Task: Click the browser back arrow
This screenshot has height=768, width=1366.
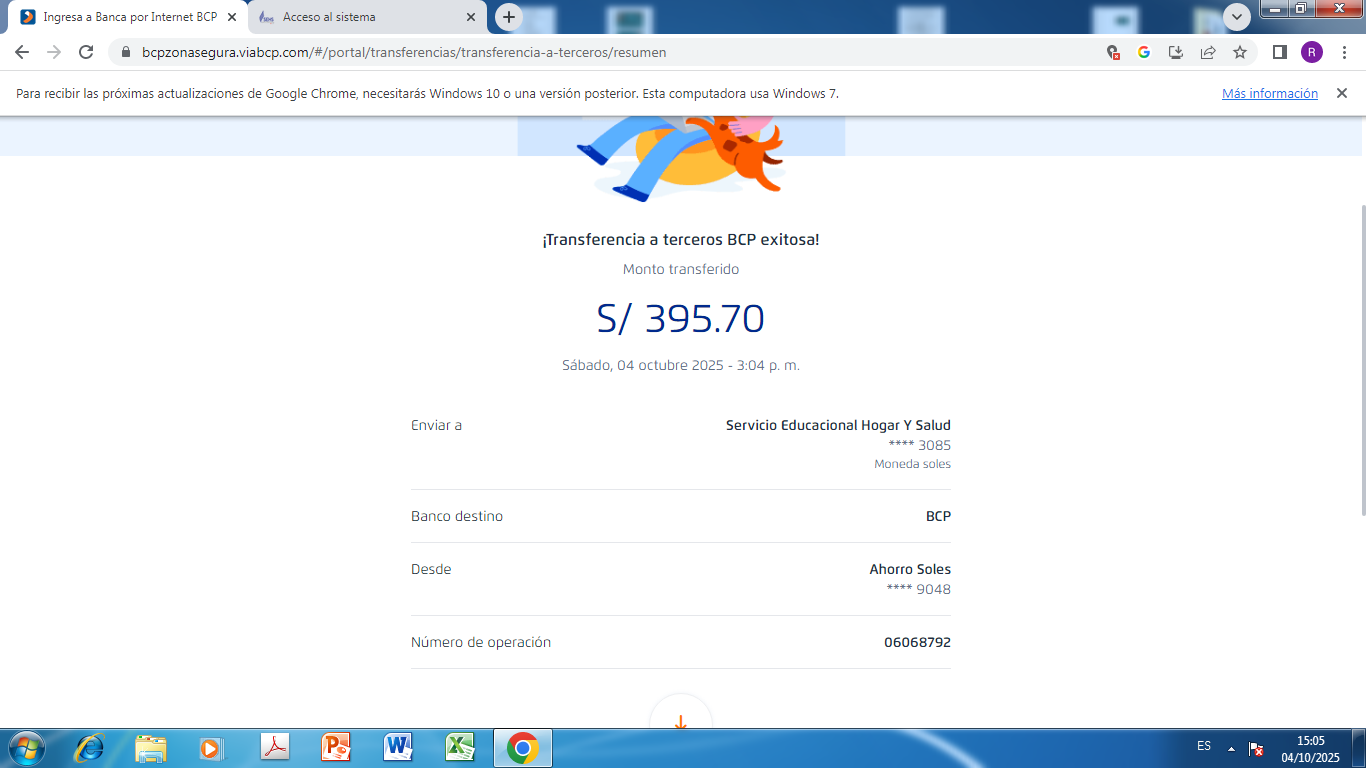Action: pyautogui.click(x=22, y=52)
